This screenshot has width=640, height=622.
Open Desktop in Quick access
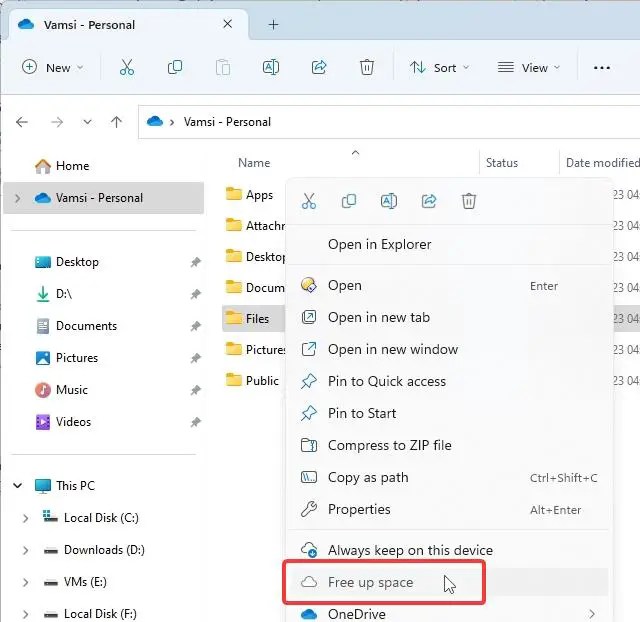click(67, 262)
